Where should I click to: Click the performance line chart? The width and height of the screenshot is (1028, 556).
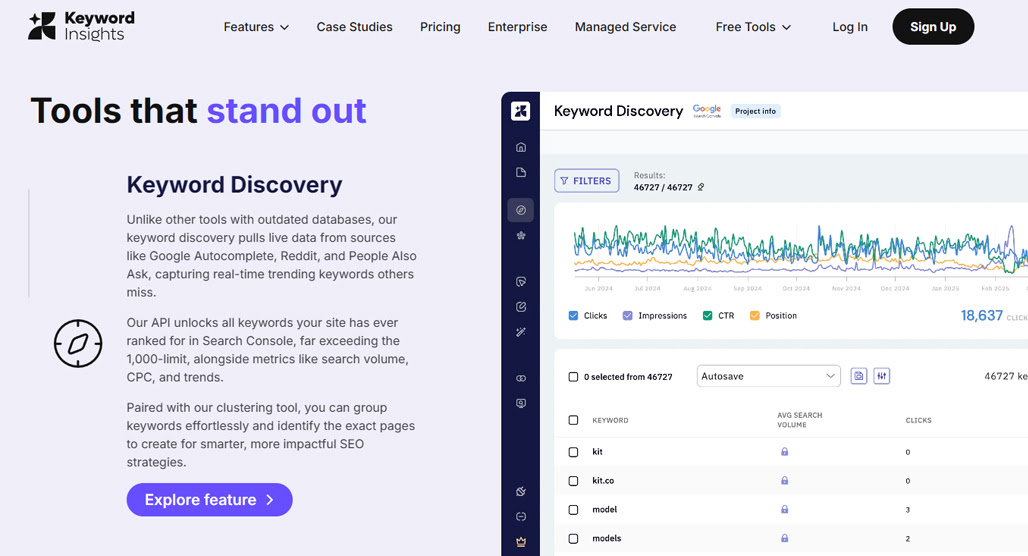(x=800, y=250)
